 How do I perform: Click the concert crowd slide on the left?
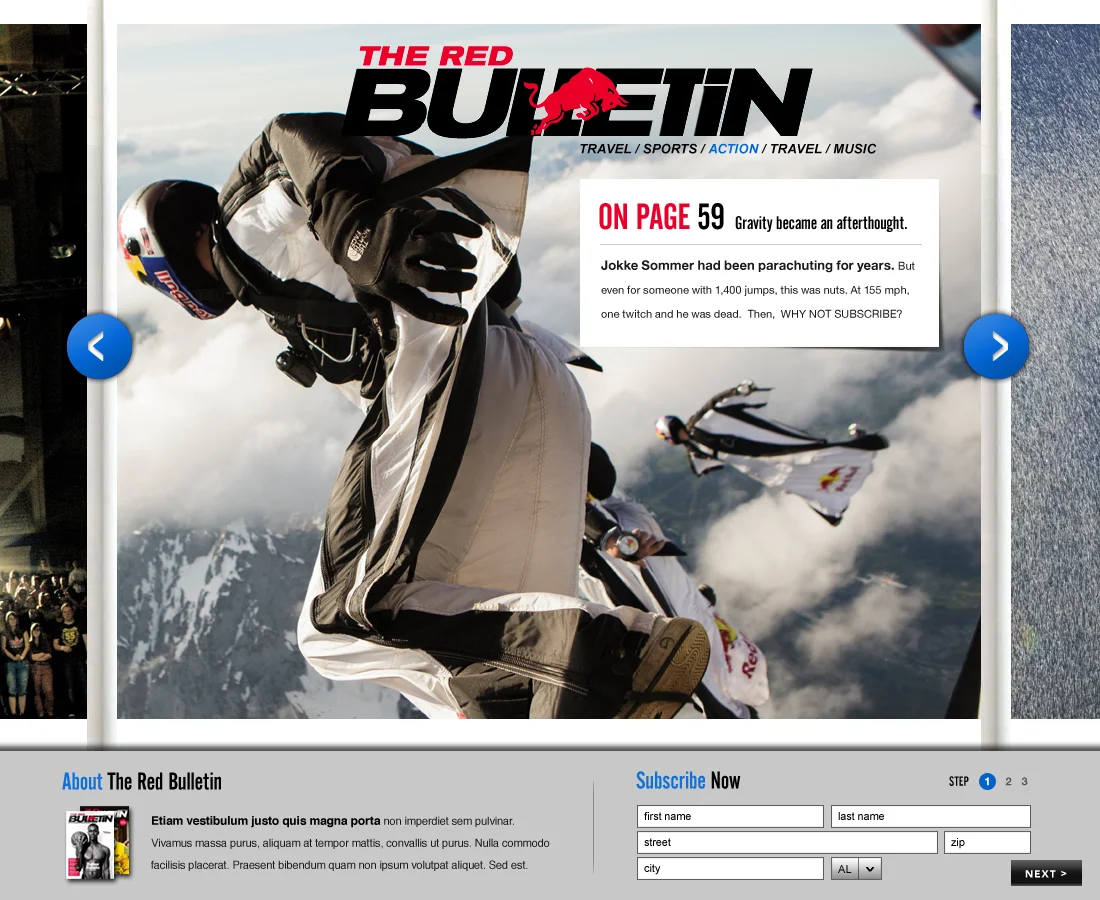[x=43, y=372]
